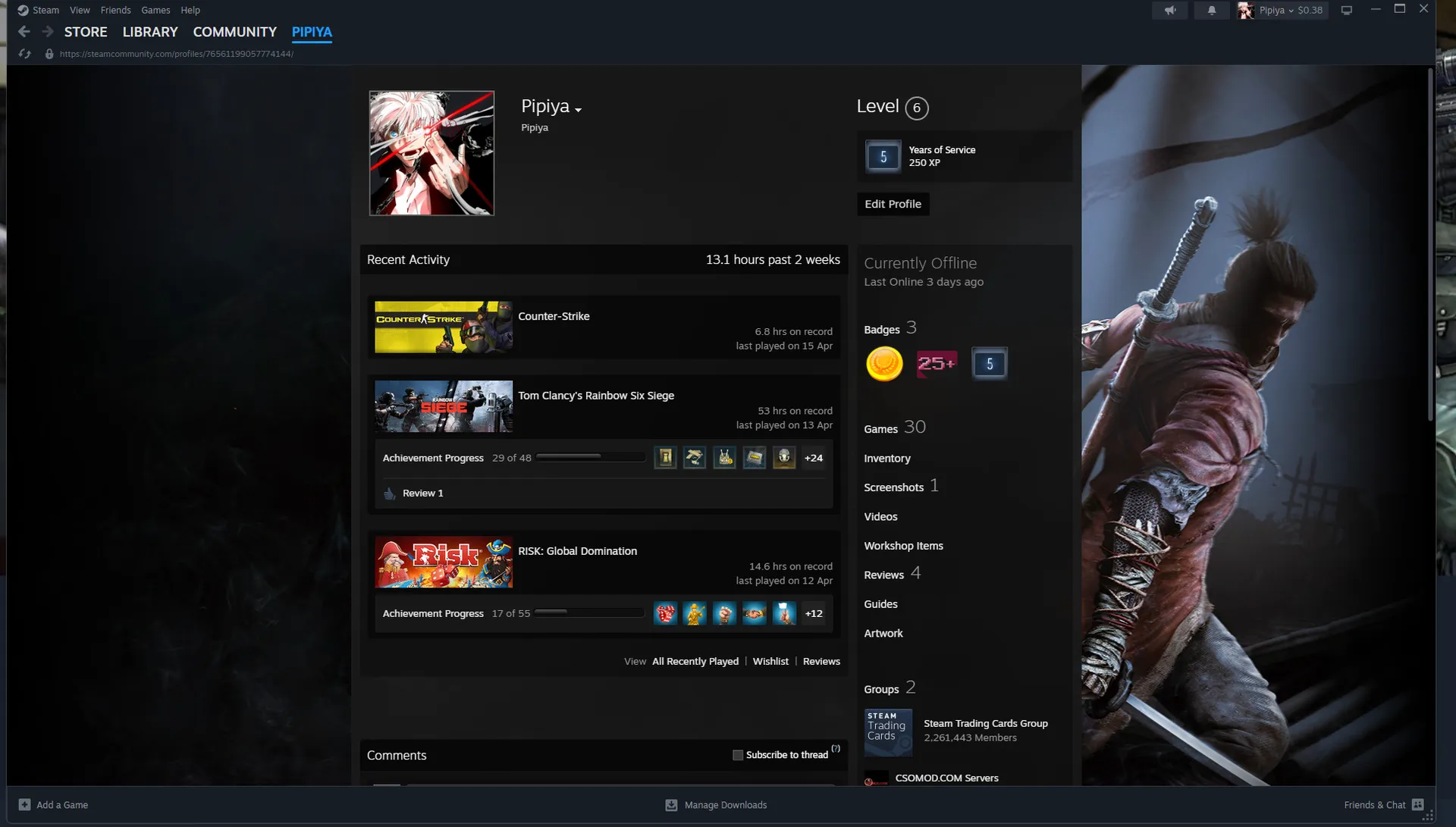
Task: Open the Videos link
Action: (880, 517)
